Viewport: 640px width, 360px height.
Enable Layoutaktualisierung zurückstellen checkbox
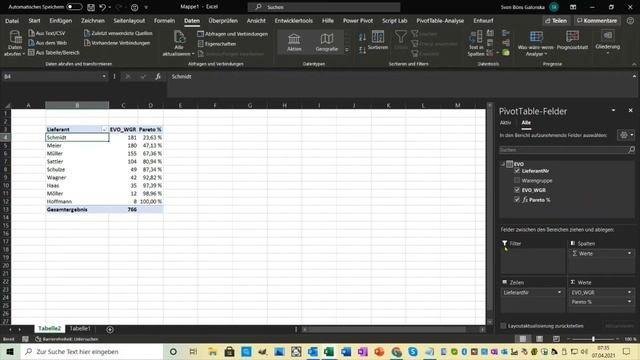[x=503, y=326]
